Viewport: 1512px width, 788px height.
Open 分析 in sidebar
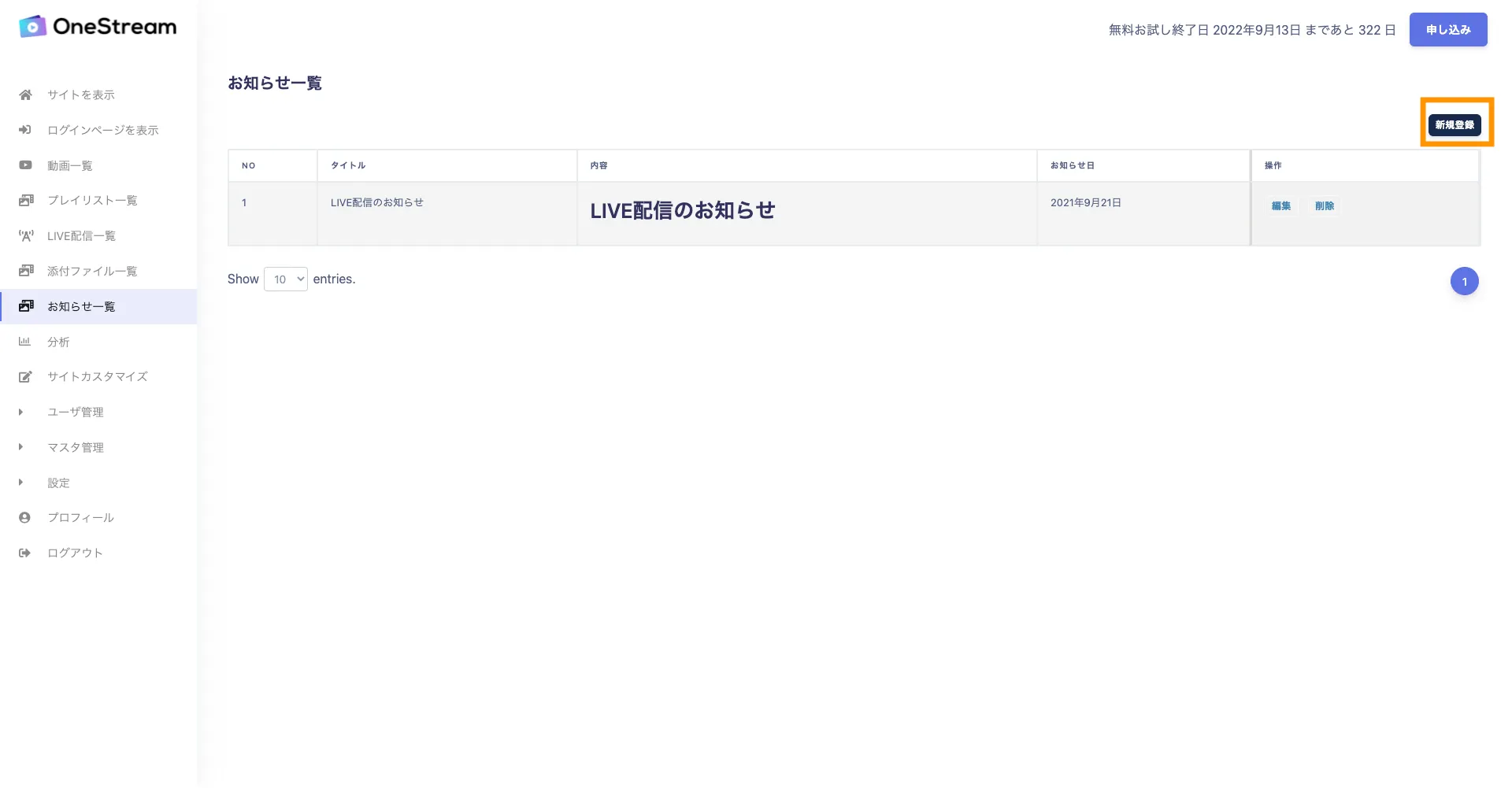point(58,342)
